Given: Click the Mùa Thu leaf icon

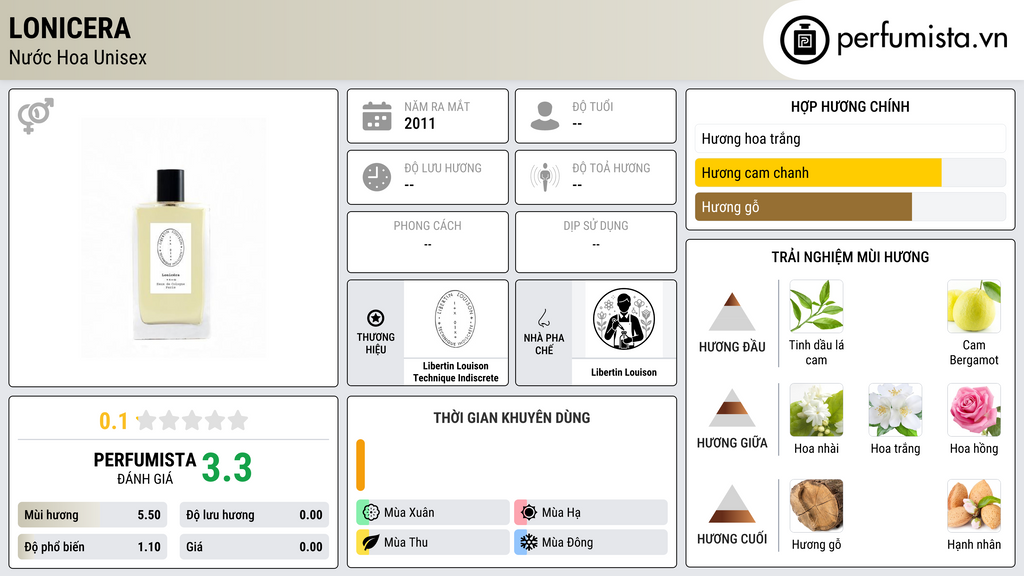Looking at the screenshot, I should (371, 542).
